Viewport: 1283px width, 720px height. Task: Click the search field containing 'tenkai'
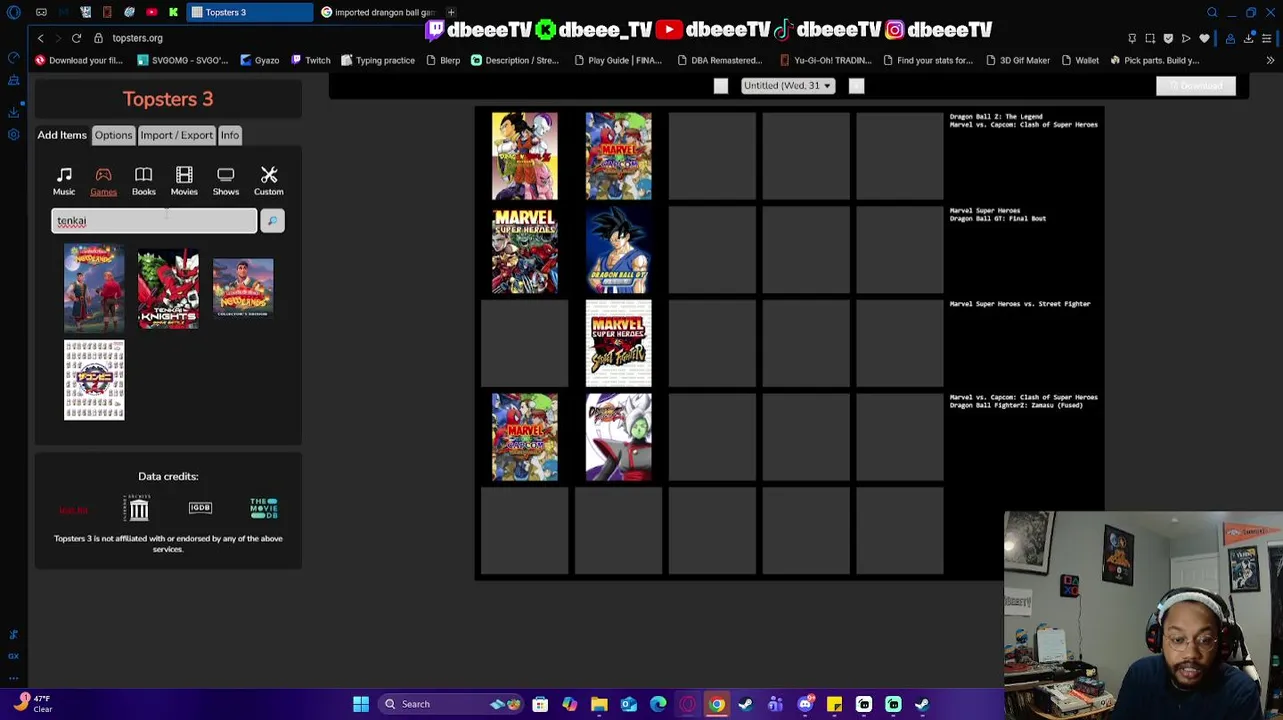[x=154, y=221]
